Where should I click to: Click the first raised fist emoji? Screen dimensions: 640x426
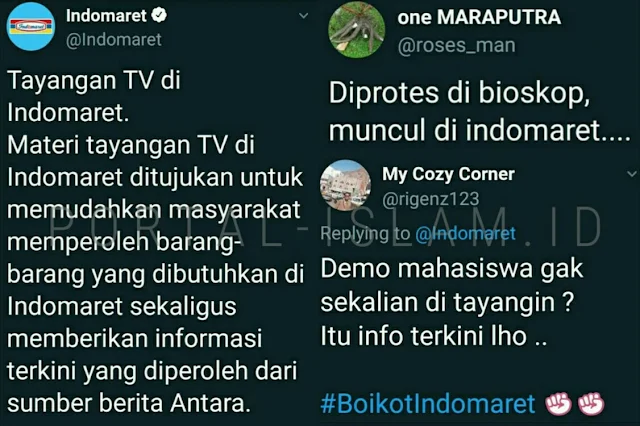[558, 404]
